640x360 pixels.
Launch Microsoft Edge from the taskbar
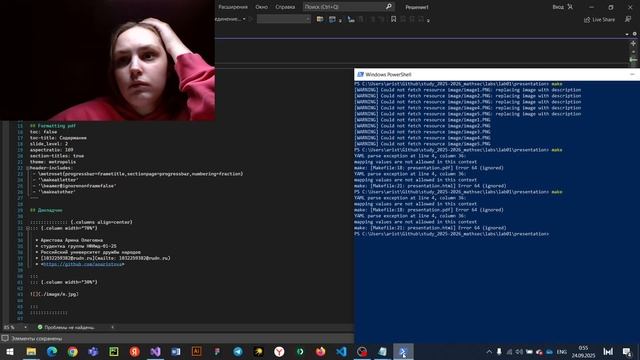(52, 351)
